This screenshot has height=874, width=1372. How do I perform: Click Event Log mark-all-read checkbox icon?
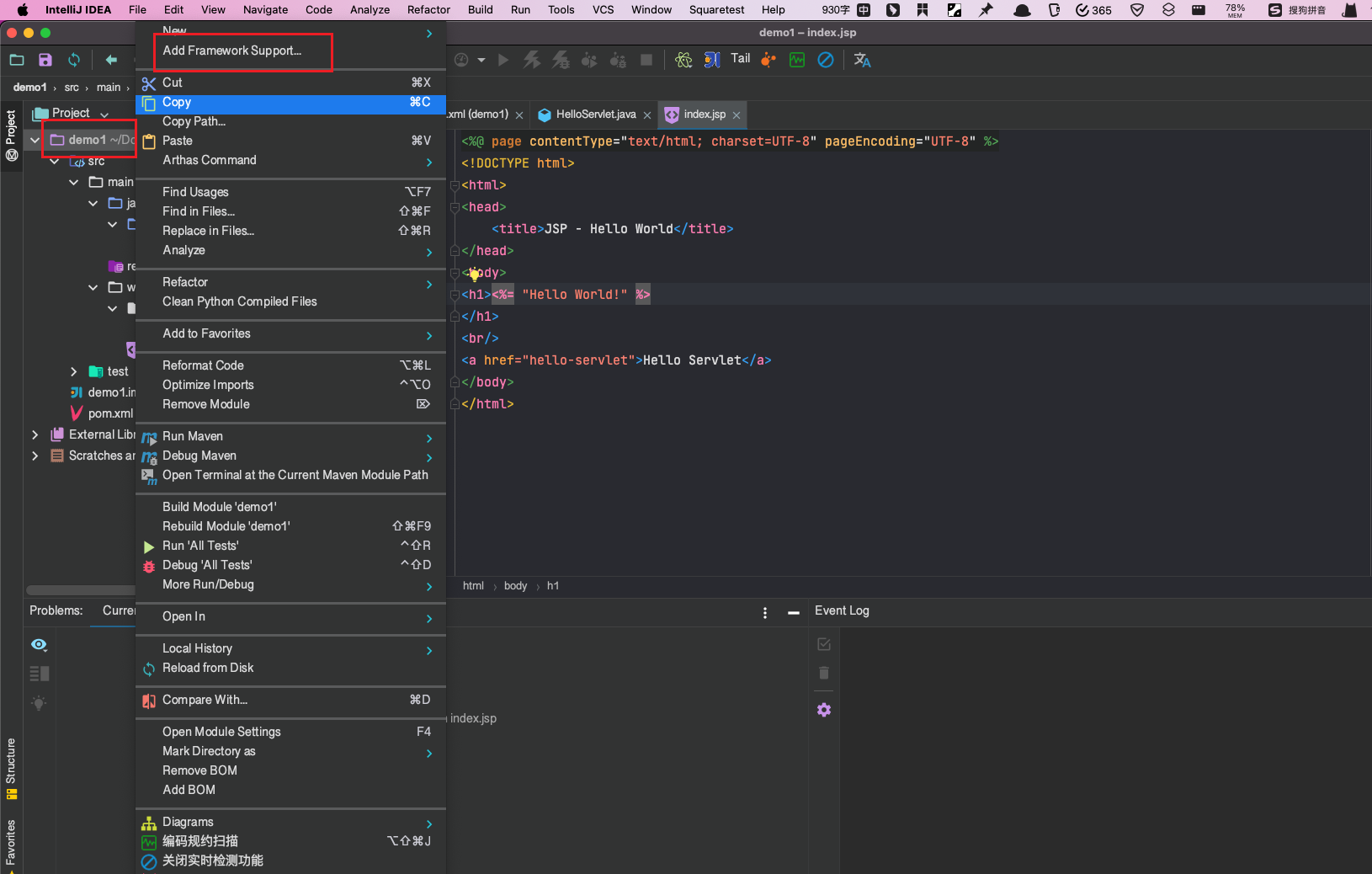[x=824, y=644]
